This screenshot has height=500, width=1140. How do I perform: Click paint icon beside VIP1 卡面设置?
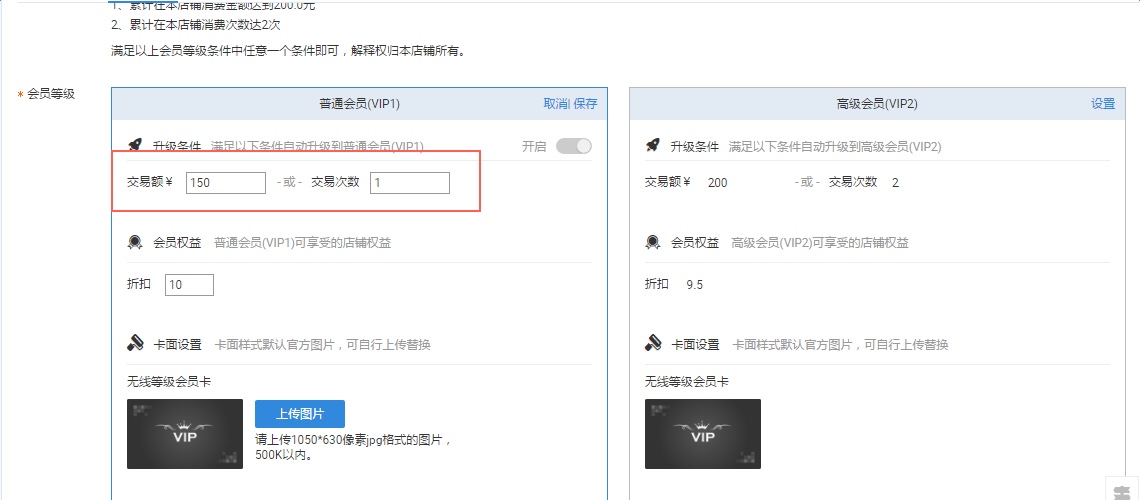click(x=134, y=344)
